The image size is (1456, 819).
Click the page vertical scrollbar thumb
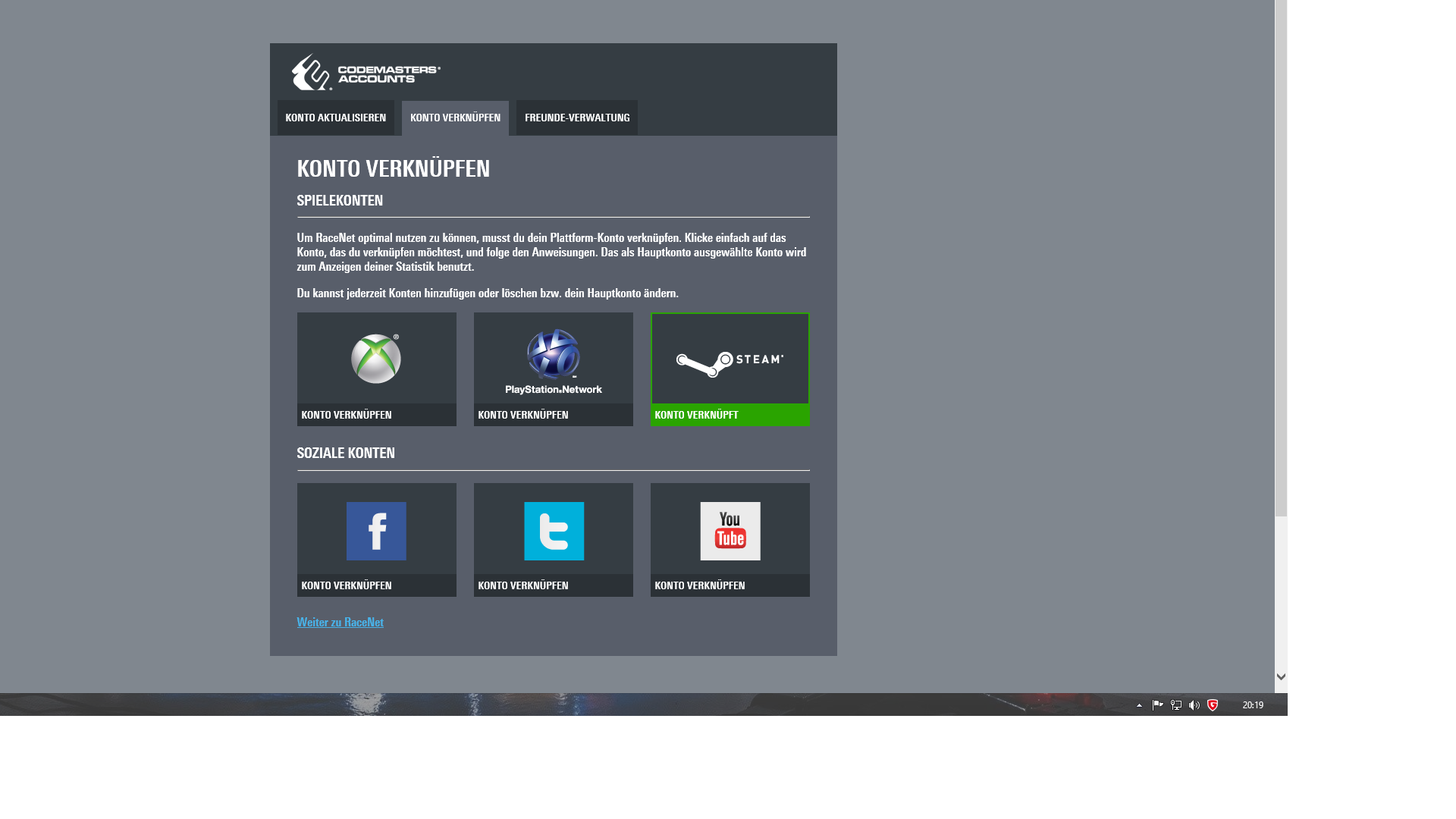coord(1281,258)
